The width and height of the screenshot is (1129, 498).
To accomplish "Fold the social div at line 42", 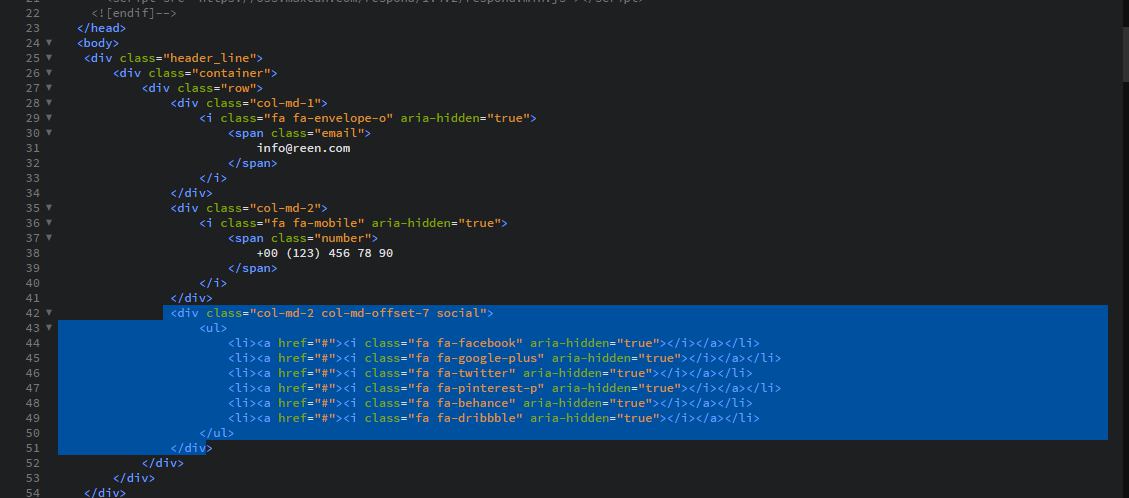I will tap(49, 312).
